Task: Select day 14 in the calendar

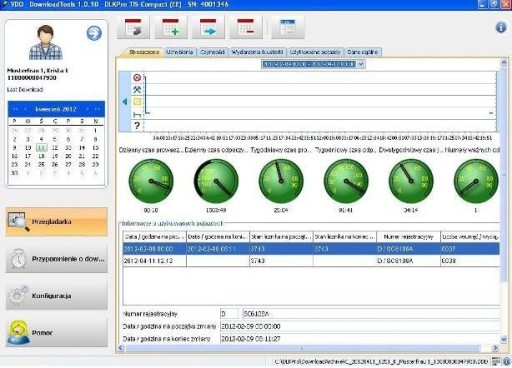Action: pos(82,148)
